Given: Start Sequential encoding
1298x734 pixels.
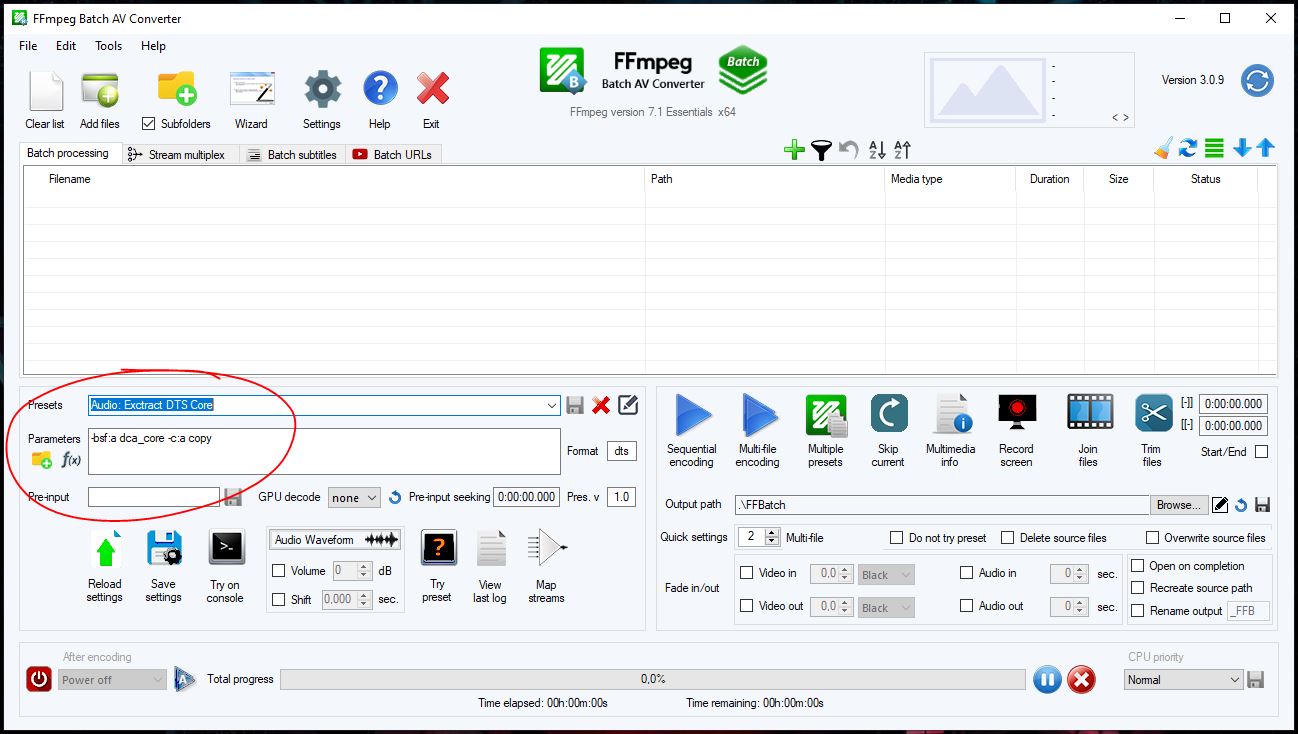Looking at the screenshot, I should point(691,415).
